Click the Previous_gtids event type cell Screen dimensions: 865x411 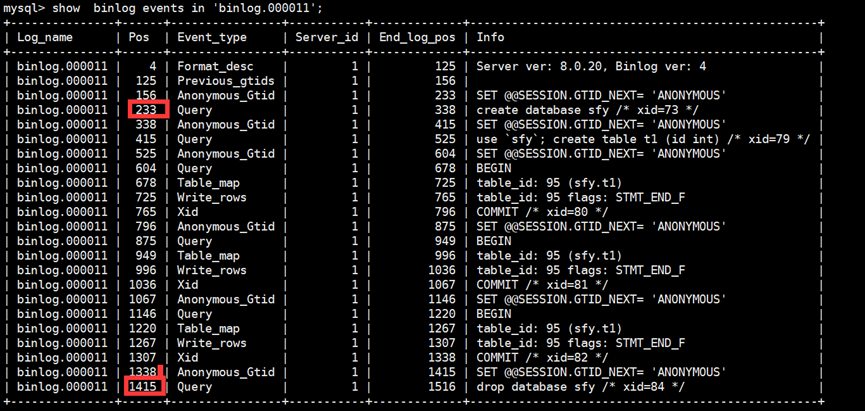pos(226,81)
